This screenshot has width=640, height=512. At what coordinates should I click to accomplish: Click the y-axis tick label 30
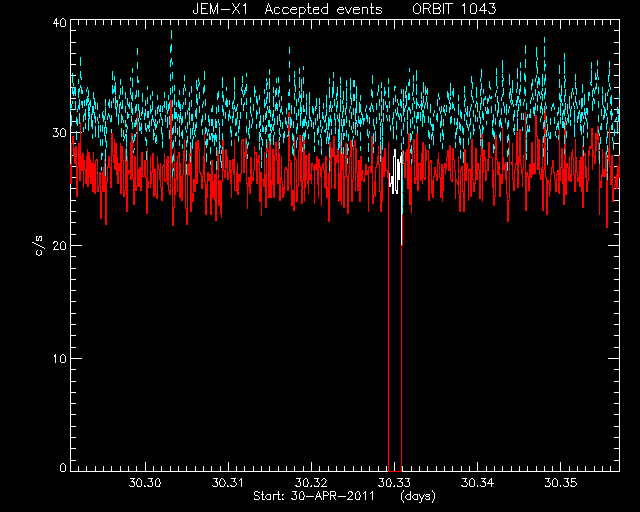click(x=60, y=133)
